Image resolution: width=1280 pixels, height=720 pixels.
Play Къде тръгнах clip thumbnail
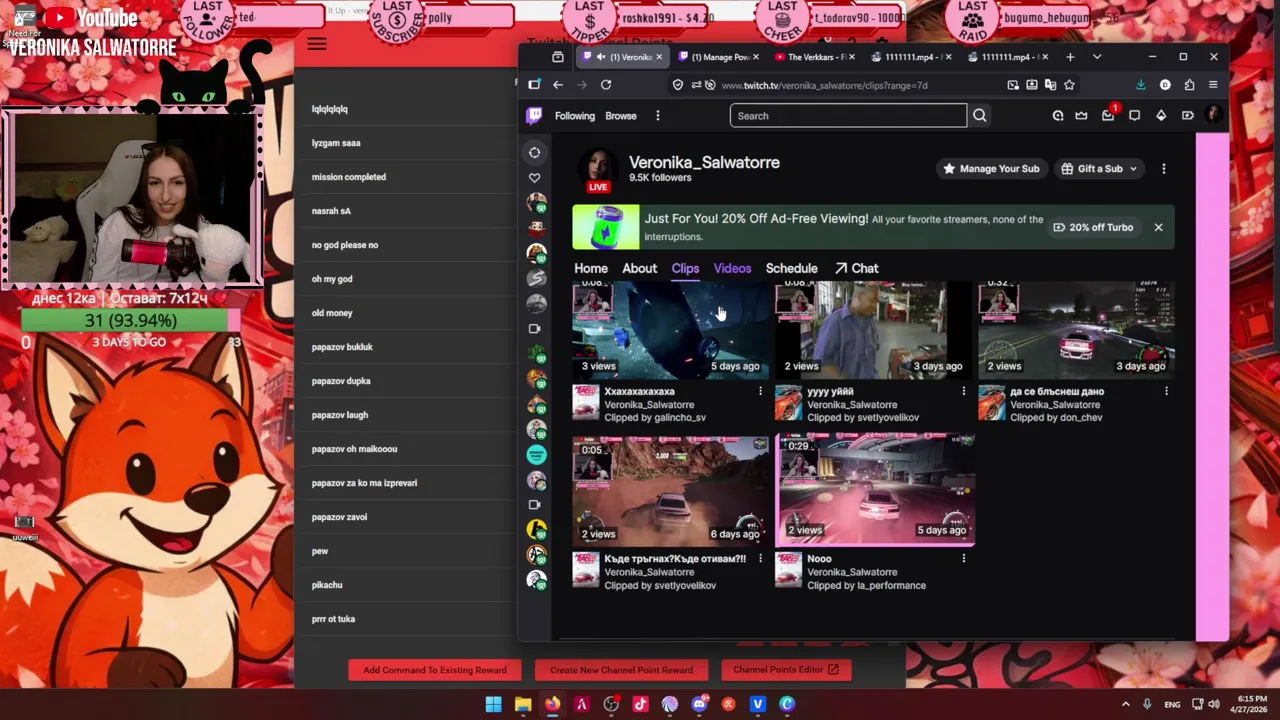tap(672, 490)
